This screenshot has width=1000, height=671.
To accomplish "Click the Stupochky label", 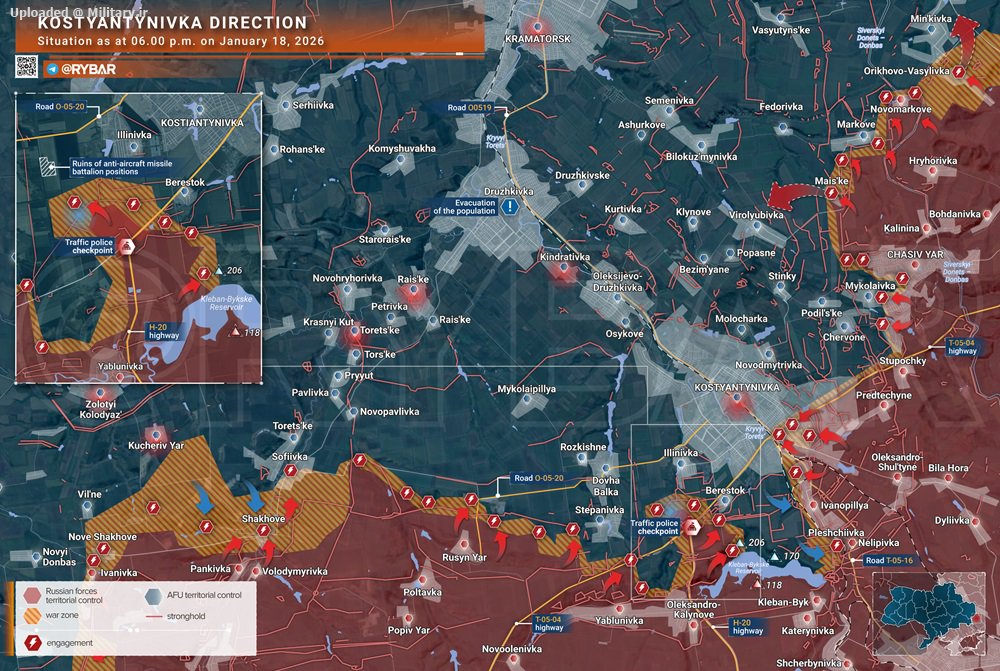I will coord(903,361).
